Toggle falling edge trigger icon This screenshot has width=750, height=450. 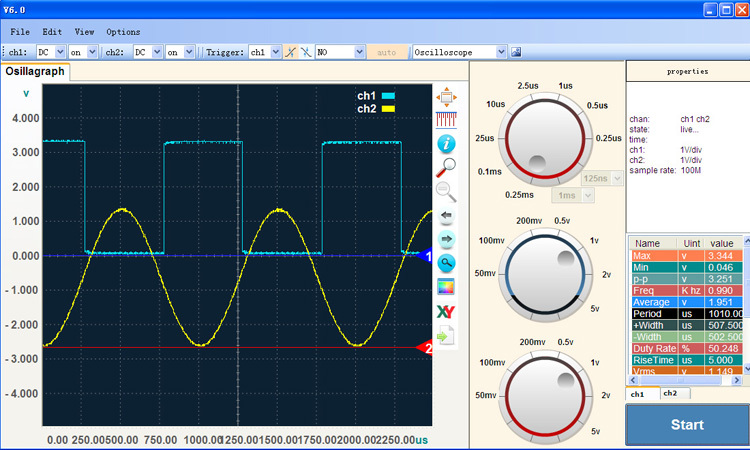pyautogui.click(x=305, y=51)
